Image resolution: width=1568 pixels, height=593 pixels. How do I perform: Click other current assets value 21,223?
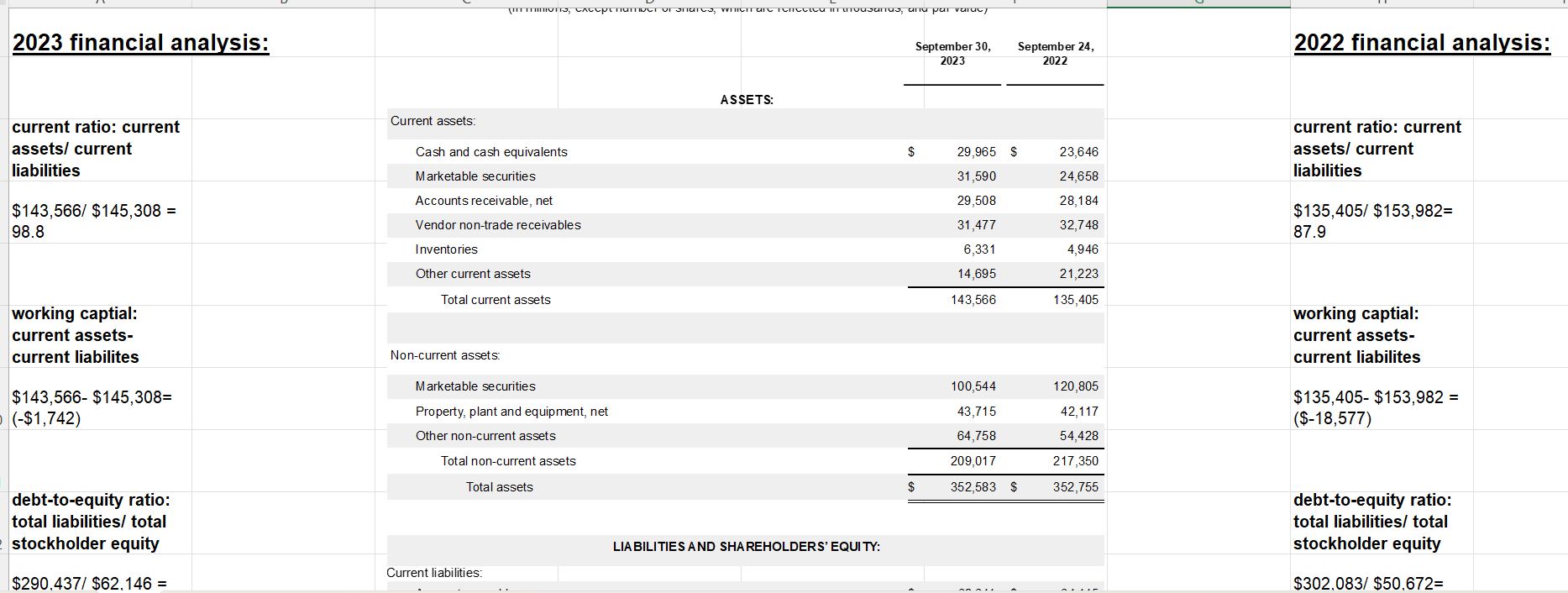(1078, 274)
